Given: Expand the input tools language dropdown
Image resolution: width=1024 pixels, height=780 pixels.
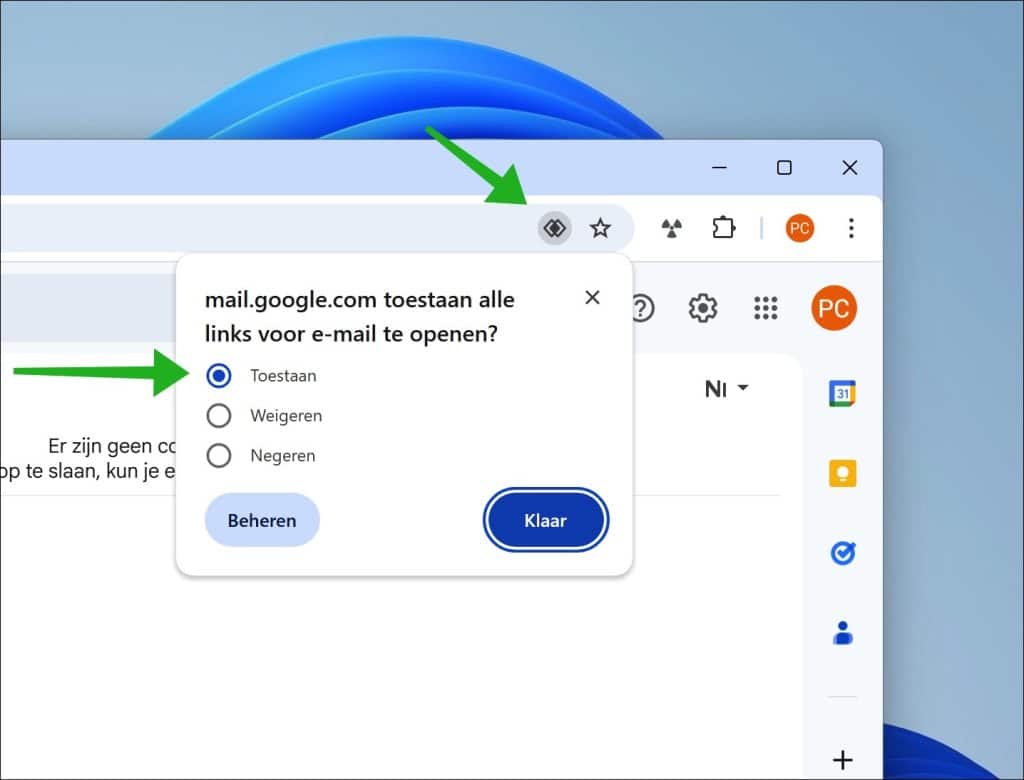Looking at the screenshot, I should (x=726, y=389).
